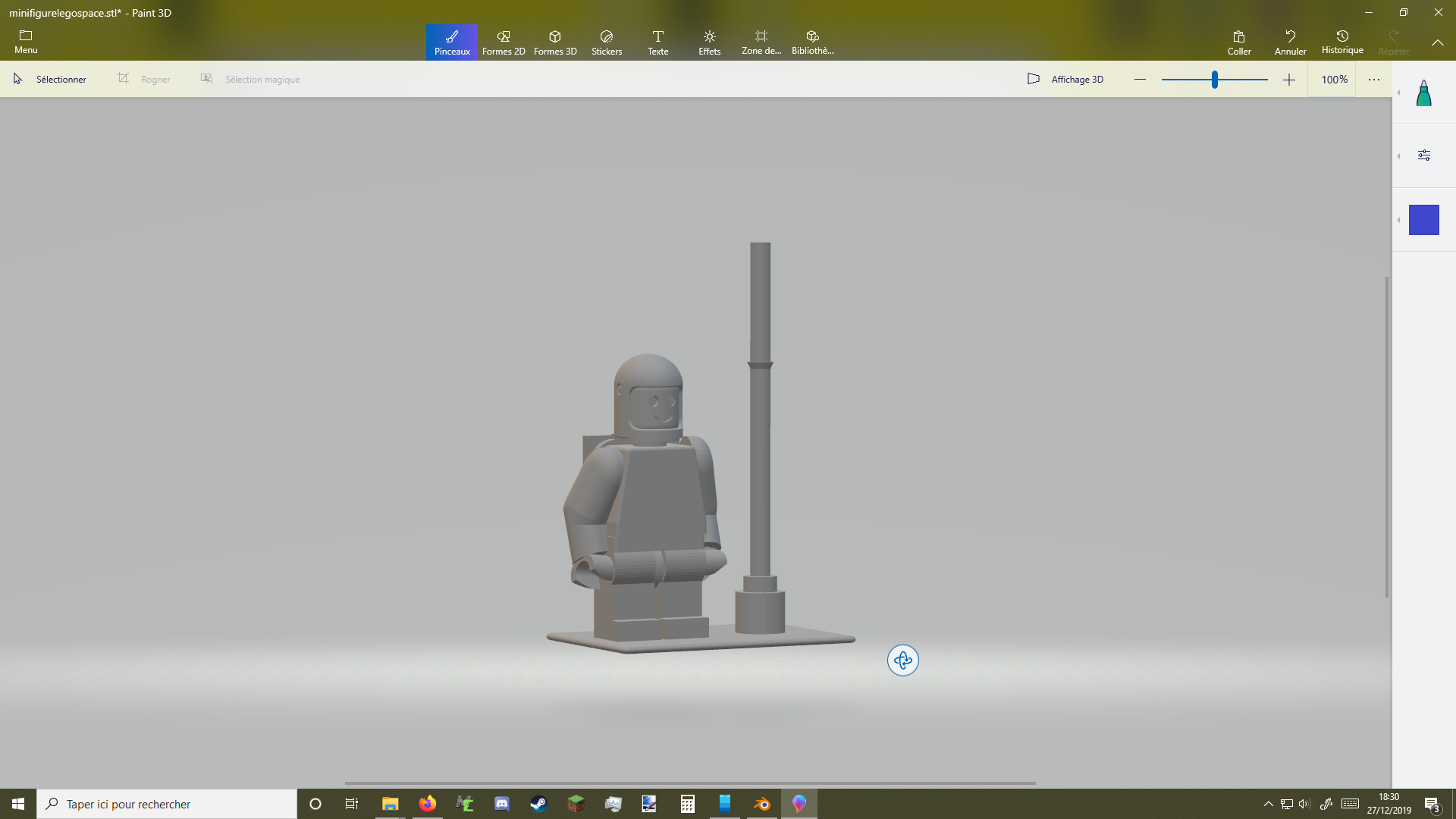Viewport: 1456px width, 819px height.
Task: Open the zoom options ellipsis menu
Action: coord(1374,79)
